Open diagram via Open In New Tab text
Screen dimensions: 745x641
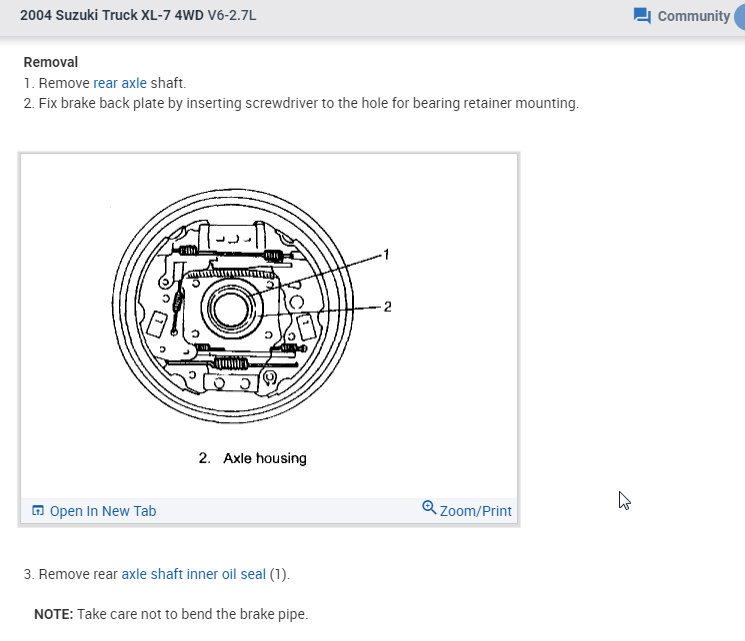pyautogui.click(x=103, y=511)
